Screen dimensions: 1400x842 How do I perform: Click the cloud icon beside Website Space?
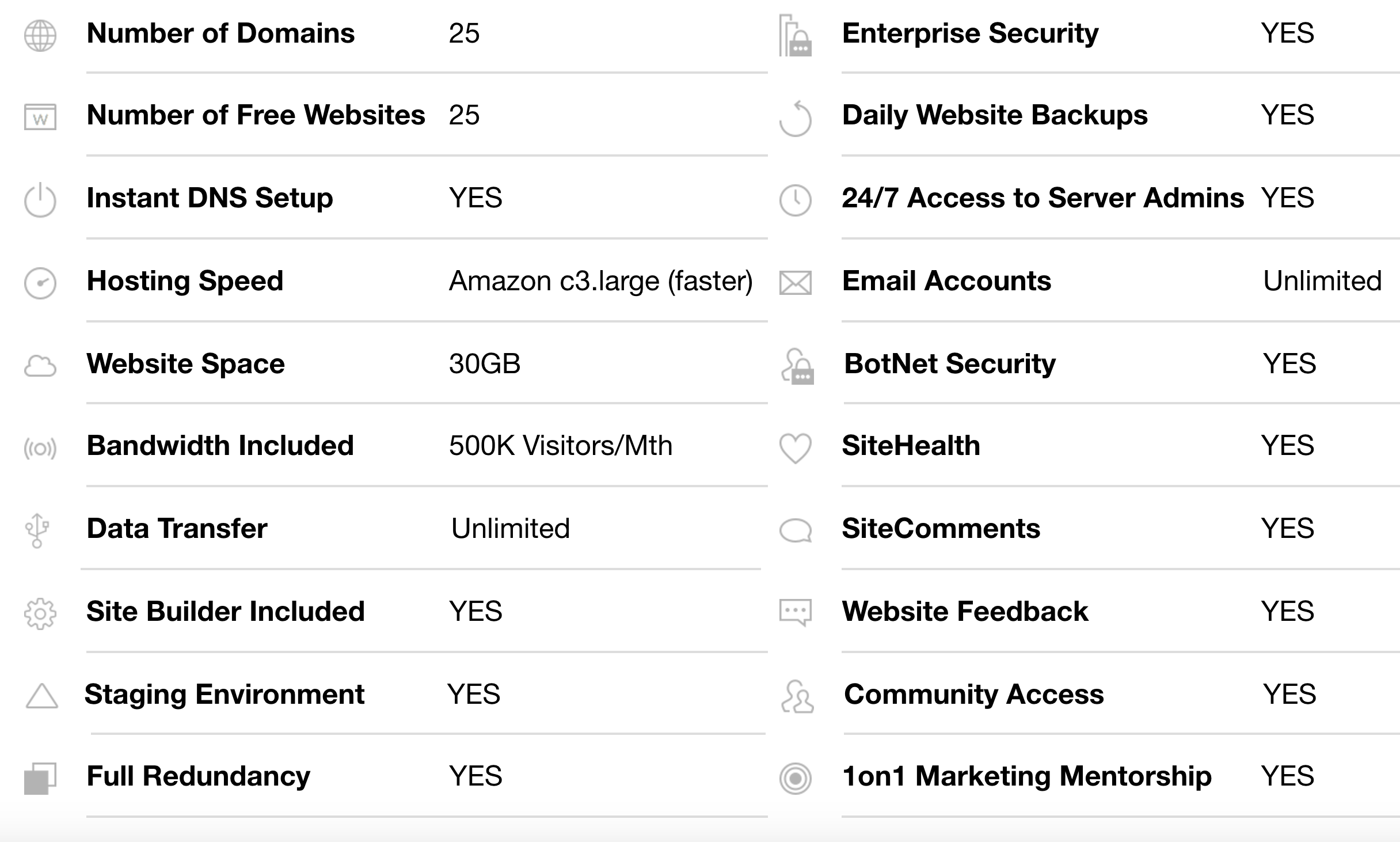[x=40, y=366]
